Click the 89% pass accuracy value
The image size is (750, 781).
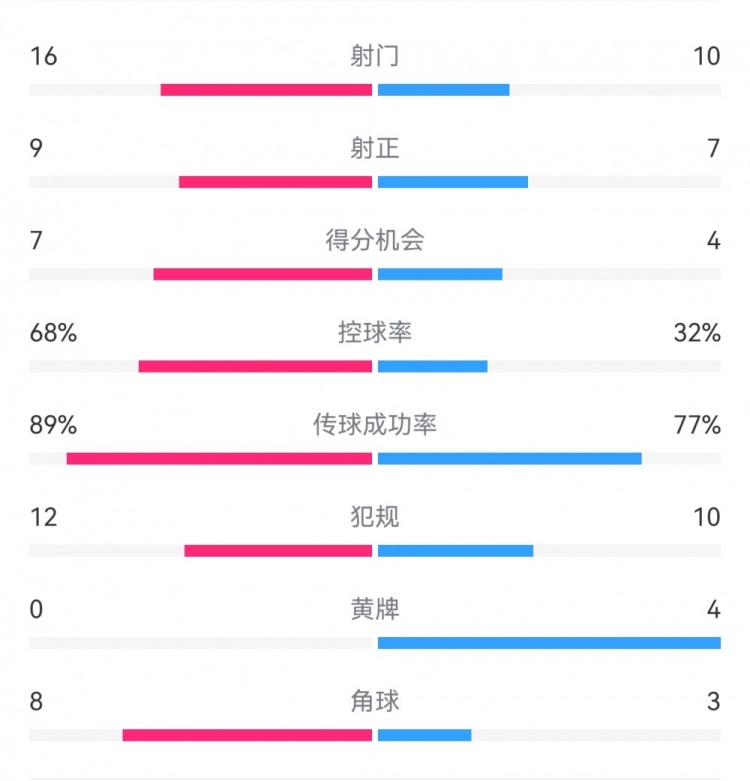click(x=53, y=425)
